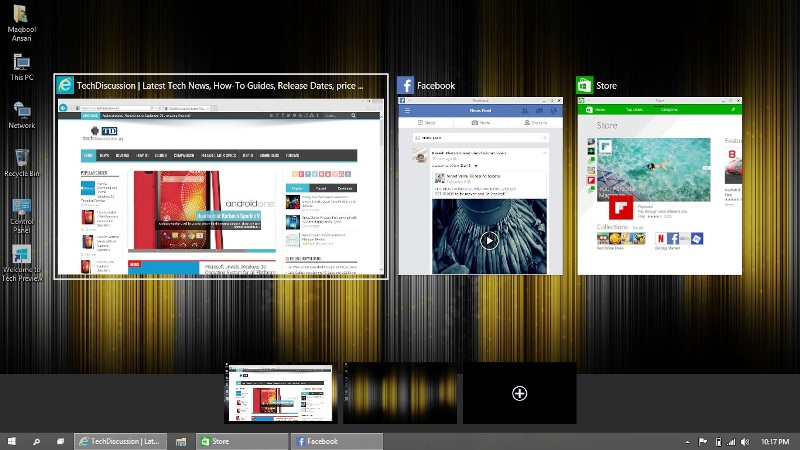The image size is (800, 450).
Task: Click the Store taskbar button
Action: [242, 441]
